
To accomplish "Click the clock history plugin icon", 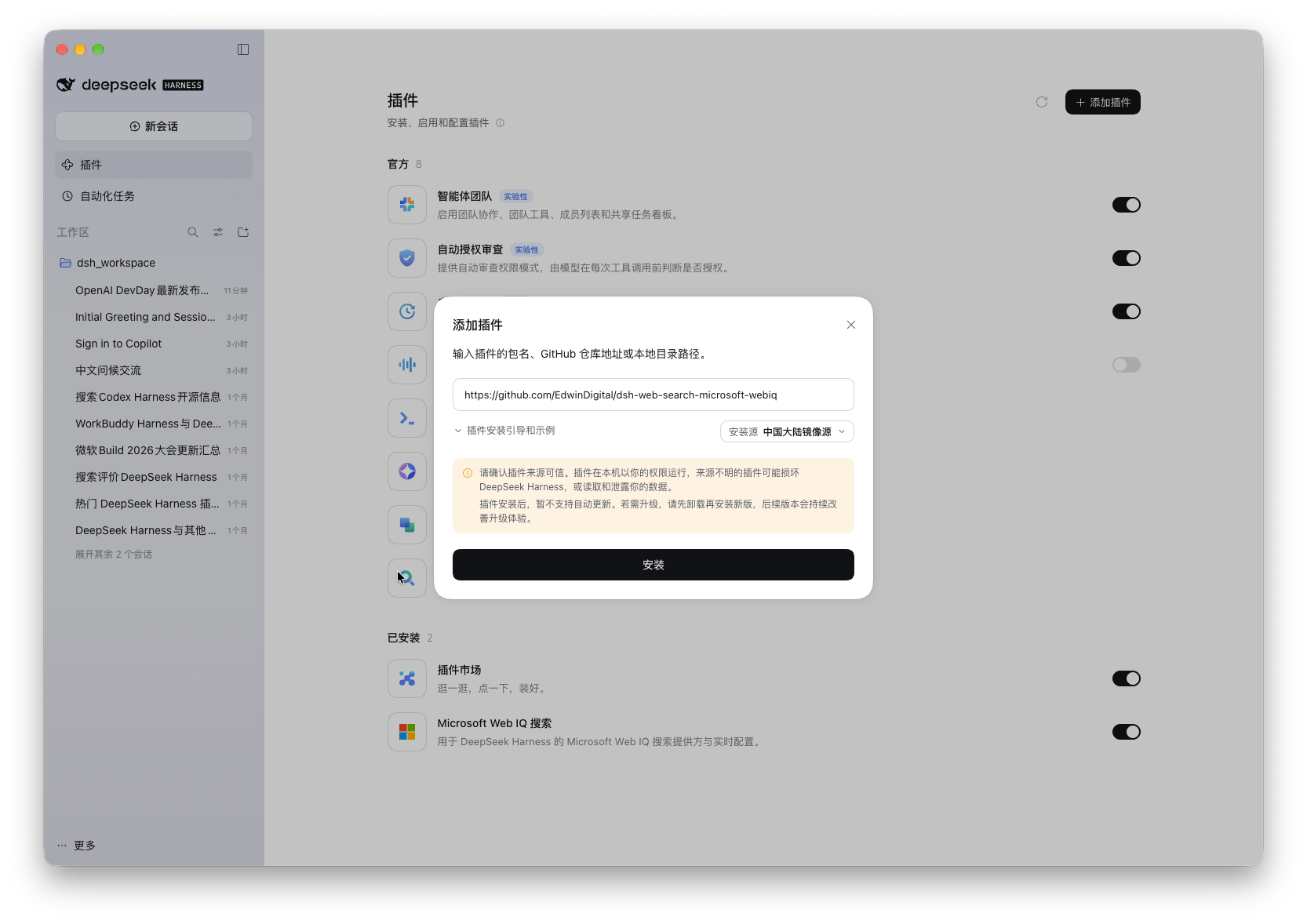I will click(x=407, y=311).
